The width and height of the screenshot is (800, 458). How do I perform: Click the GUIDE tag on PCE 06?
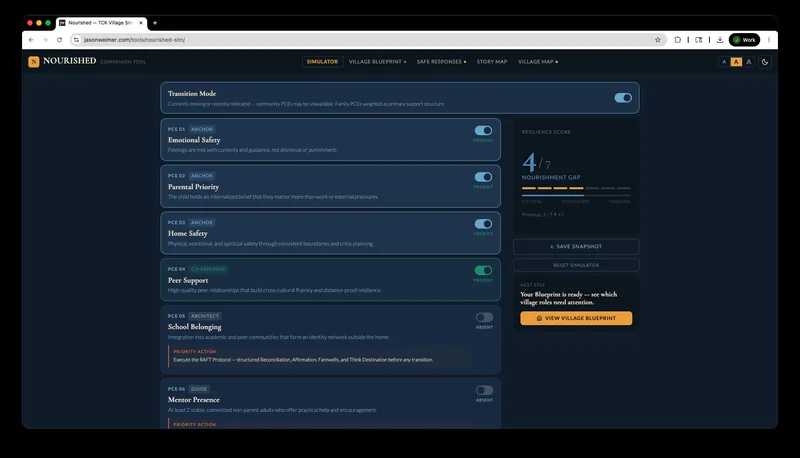pos(199,389)
